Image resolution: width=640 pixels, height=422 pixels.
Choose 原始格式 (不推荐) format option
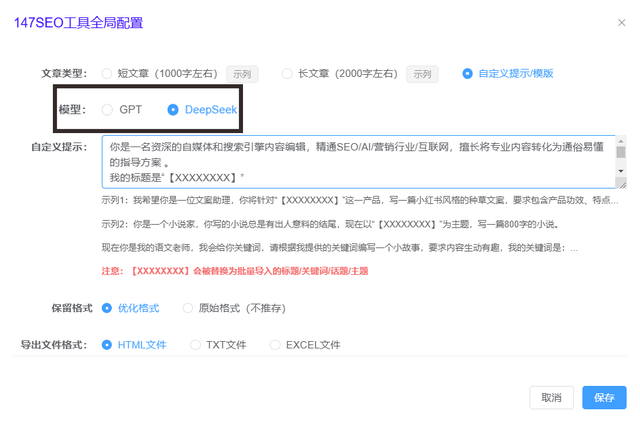point(189,308)
